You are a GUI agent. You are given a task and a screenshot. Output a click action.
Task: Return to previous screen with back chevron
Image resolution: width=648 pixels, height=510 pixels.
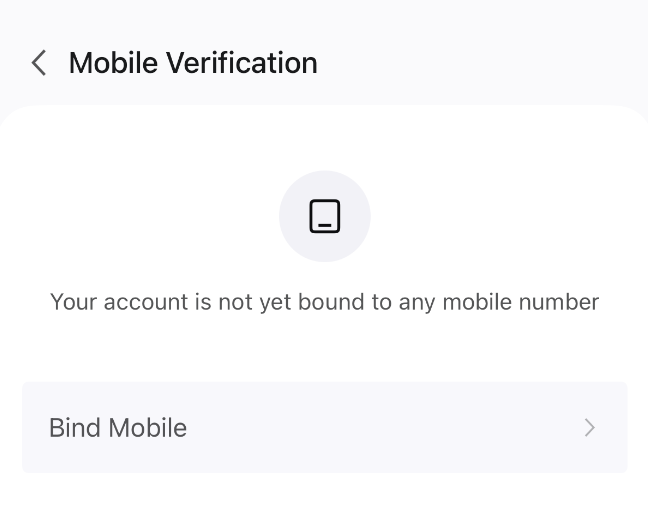[39, 63]
